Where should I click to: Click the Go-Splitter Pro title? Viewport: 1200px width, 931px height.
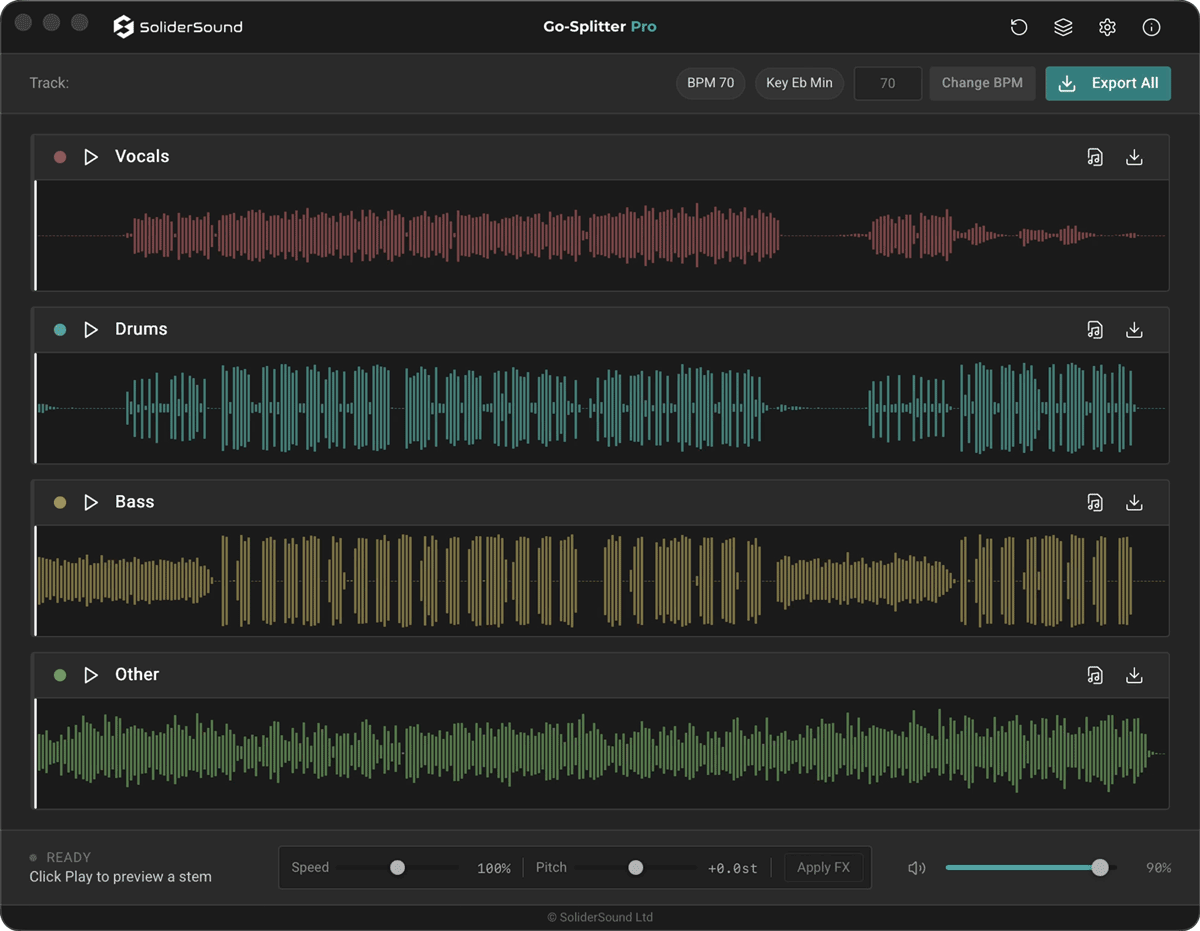click(600, 27)
